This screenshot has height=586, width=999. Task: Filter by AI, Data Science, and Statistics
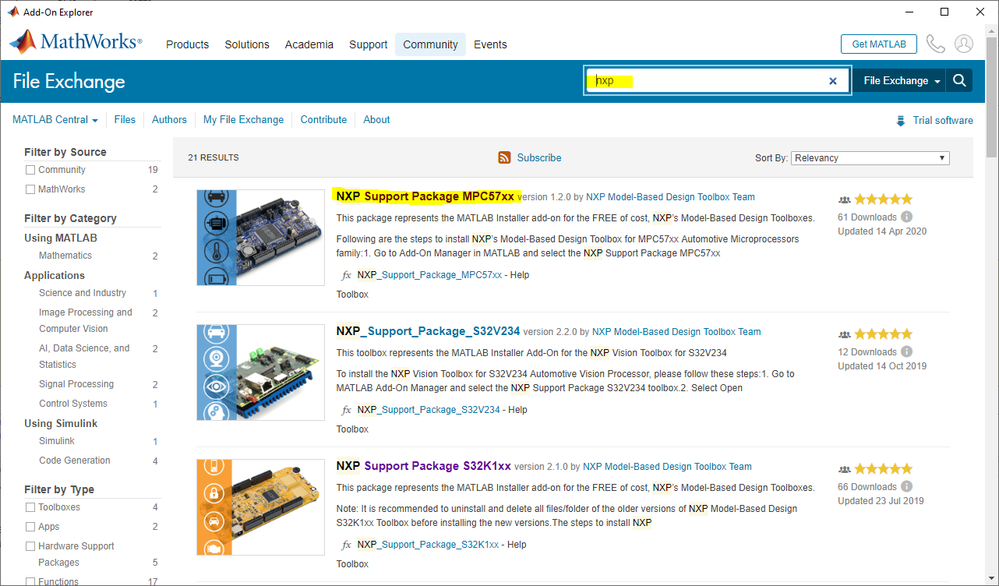pos(84,356)
